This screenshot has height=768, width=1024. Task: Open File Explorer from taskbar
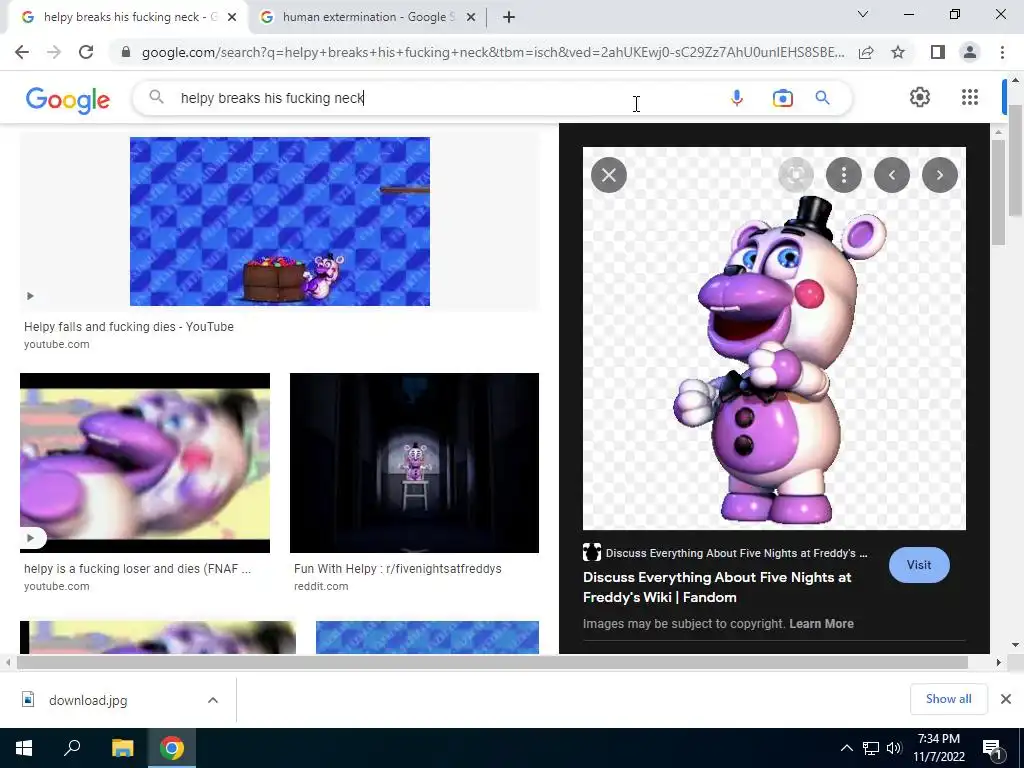click(x=122, y=748)
